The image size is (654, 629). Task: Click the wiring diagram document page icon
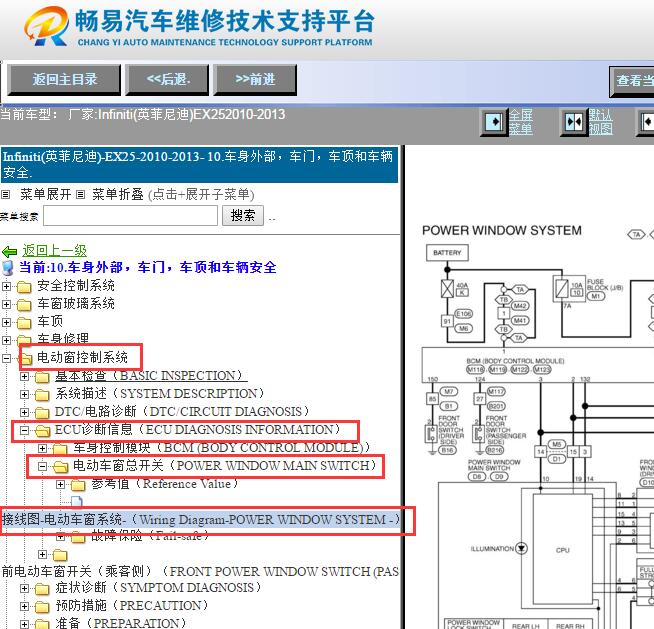[77, 502]
